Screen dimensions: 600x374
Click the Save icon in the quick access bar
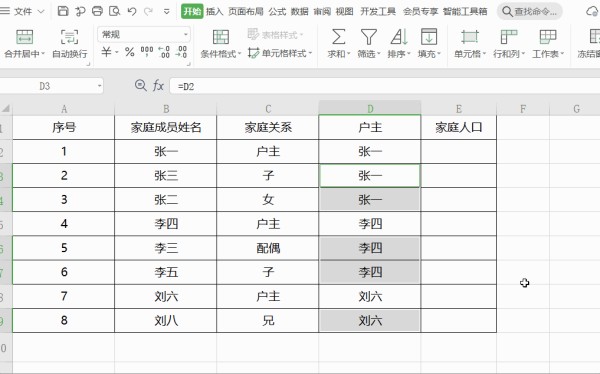63,11
